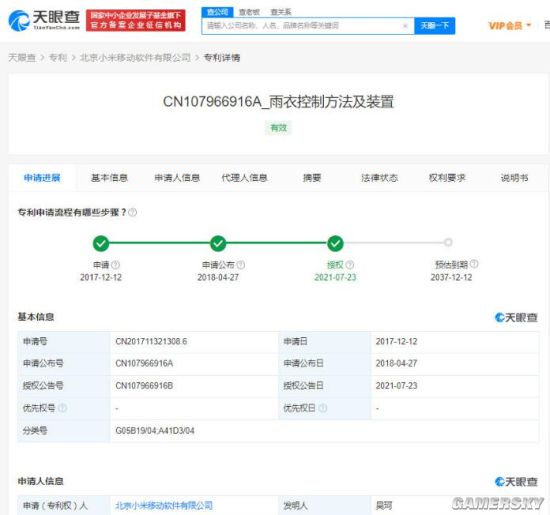Switch to the 法律状态 tab
Viewport: 550px width, 515px height.
(x=380, y=178)
